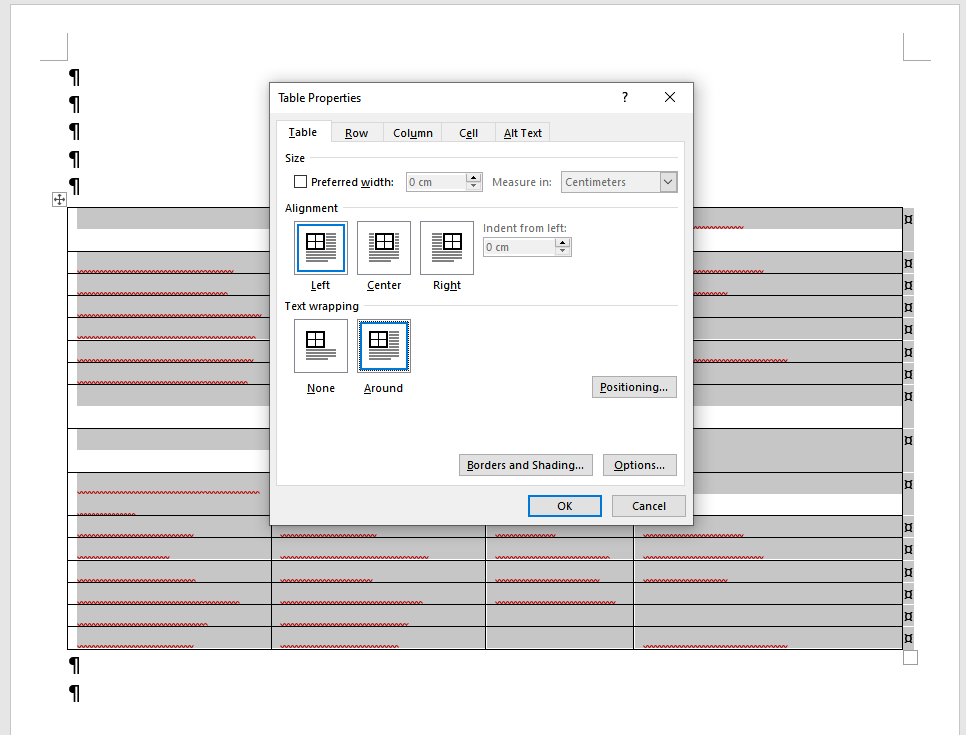Open the Positioning settings
Image resolution: width=966 pixels, height=735 pixels.
[634, 387]
